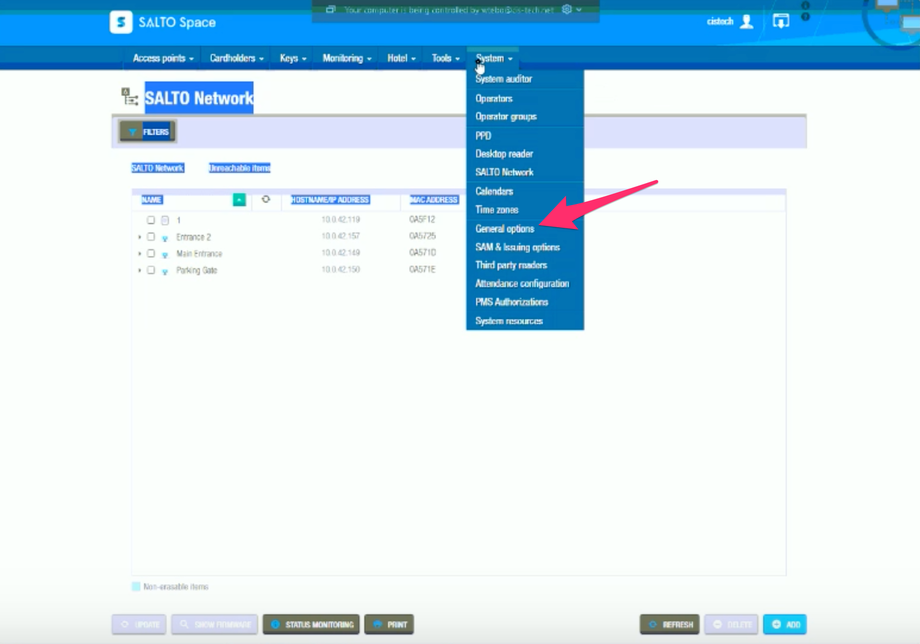
Task: Tick the checkbox for Entrance 2
Action: click(x=151, y=237)
